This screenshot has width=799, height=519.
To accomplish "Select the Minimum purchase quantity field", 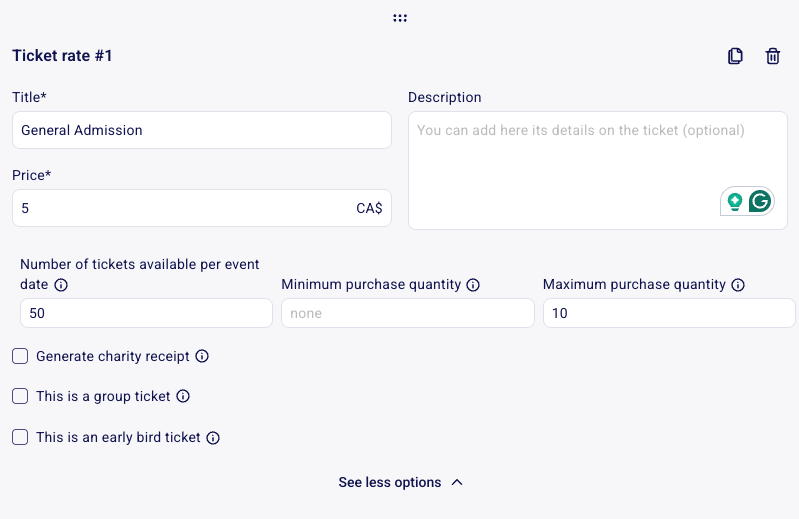I will coord(408,313).
